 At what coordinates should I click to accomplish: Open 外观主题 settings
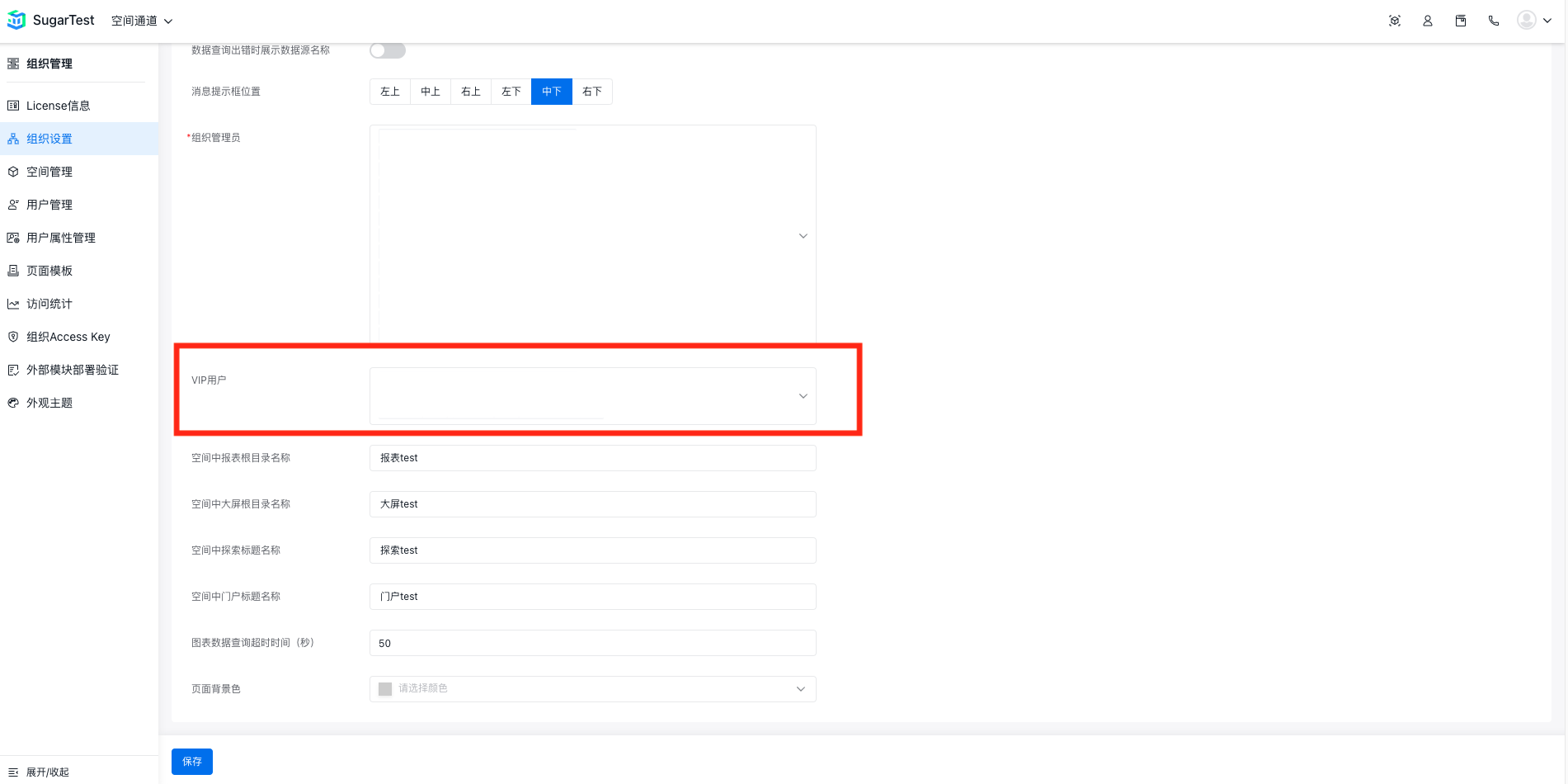pos(79,403)
